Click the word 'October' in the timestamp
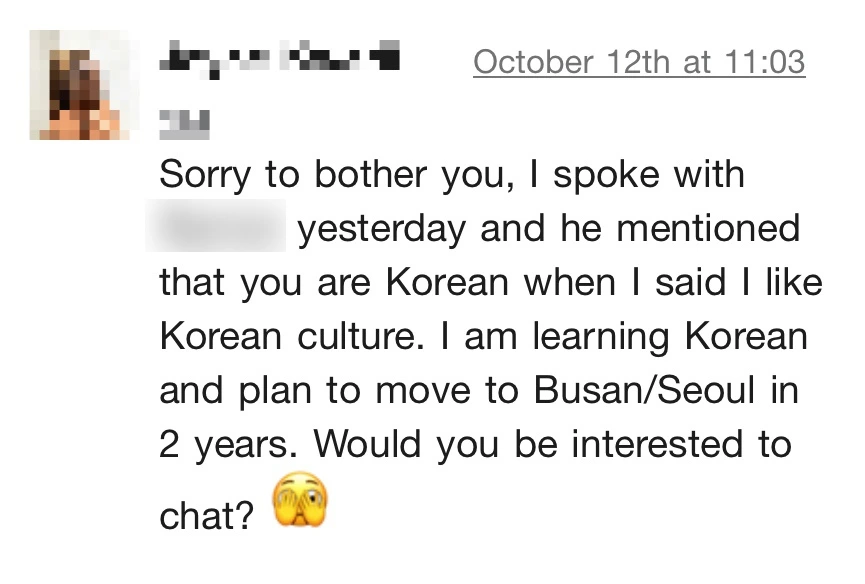865x584 pixels. pyautogui.click(x=533, y=62)
